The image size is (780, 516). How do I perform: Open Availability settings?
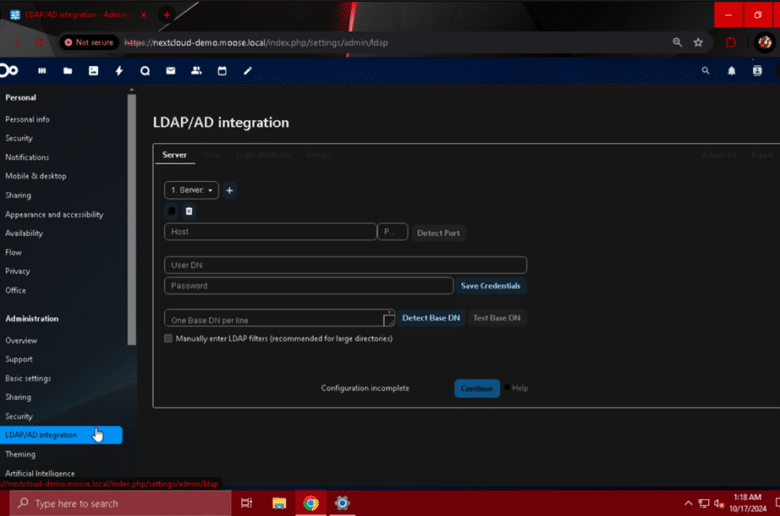point(24,233)
